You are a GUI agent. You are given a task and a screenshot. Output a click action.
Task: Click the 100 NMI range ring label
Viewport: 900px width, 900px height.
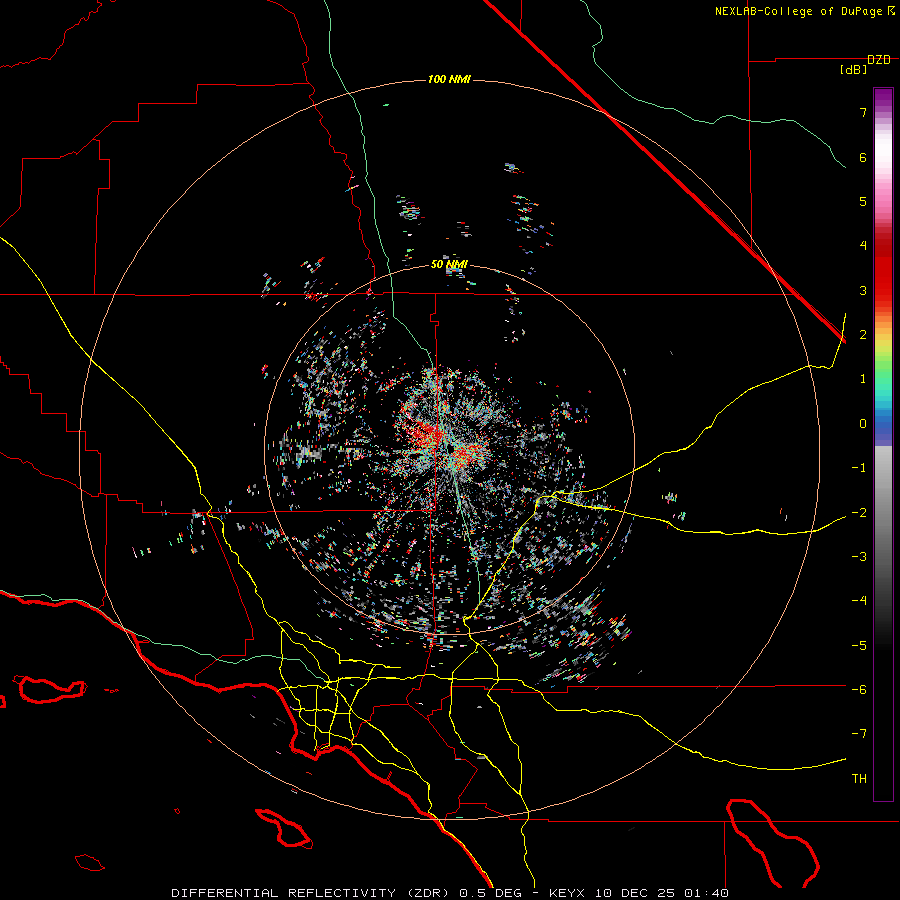pos(449,79)
